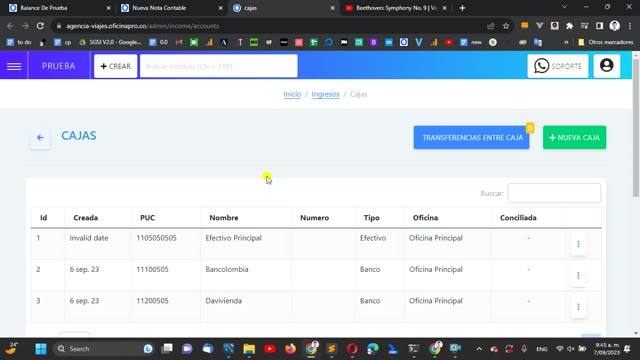640x360 pixels.
Task: Switch to Beethoven Symphony No. 9 tab
Action: 395,8
